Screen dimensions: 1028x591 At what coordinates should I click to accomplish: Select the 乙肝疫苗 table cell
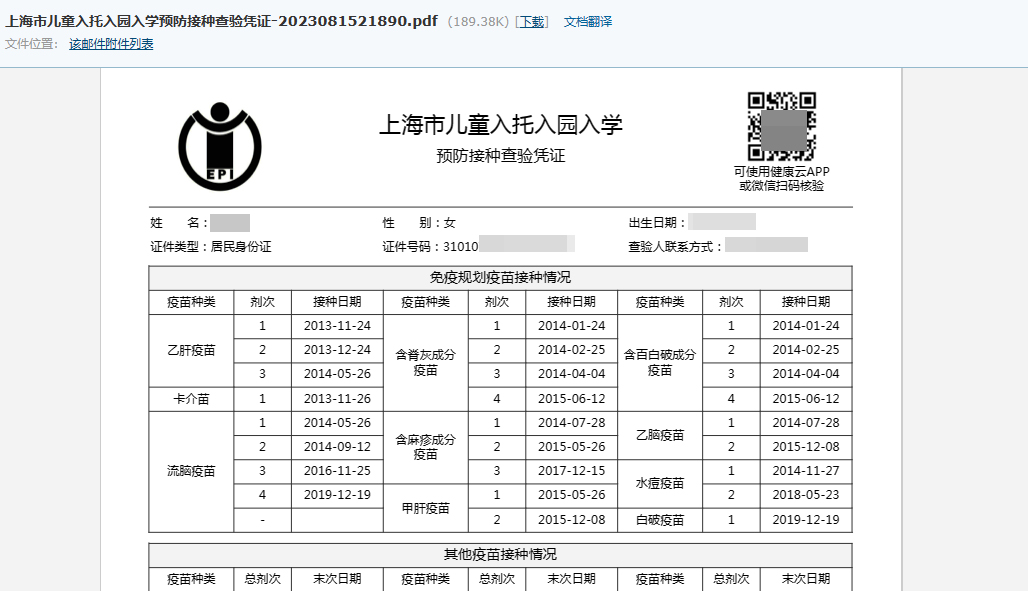click(x=191, y=351)
